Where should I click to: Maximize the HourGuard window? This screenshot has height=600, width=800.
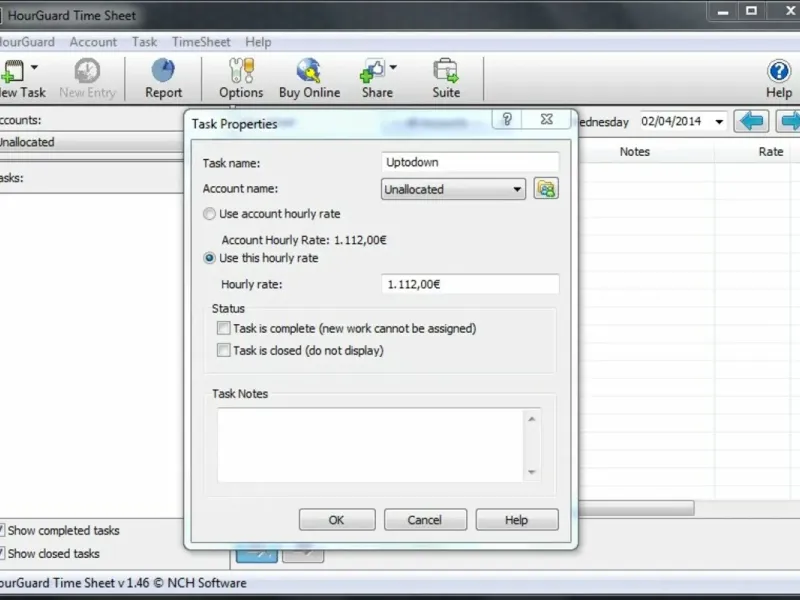752,11
